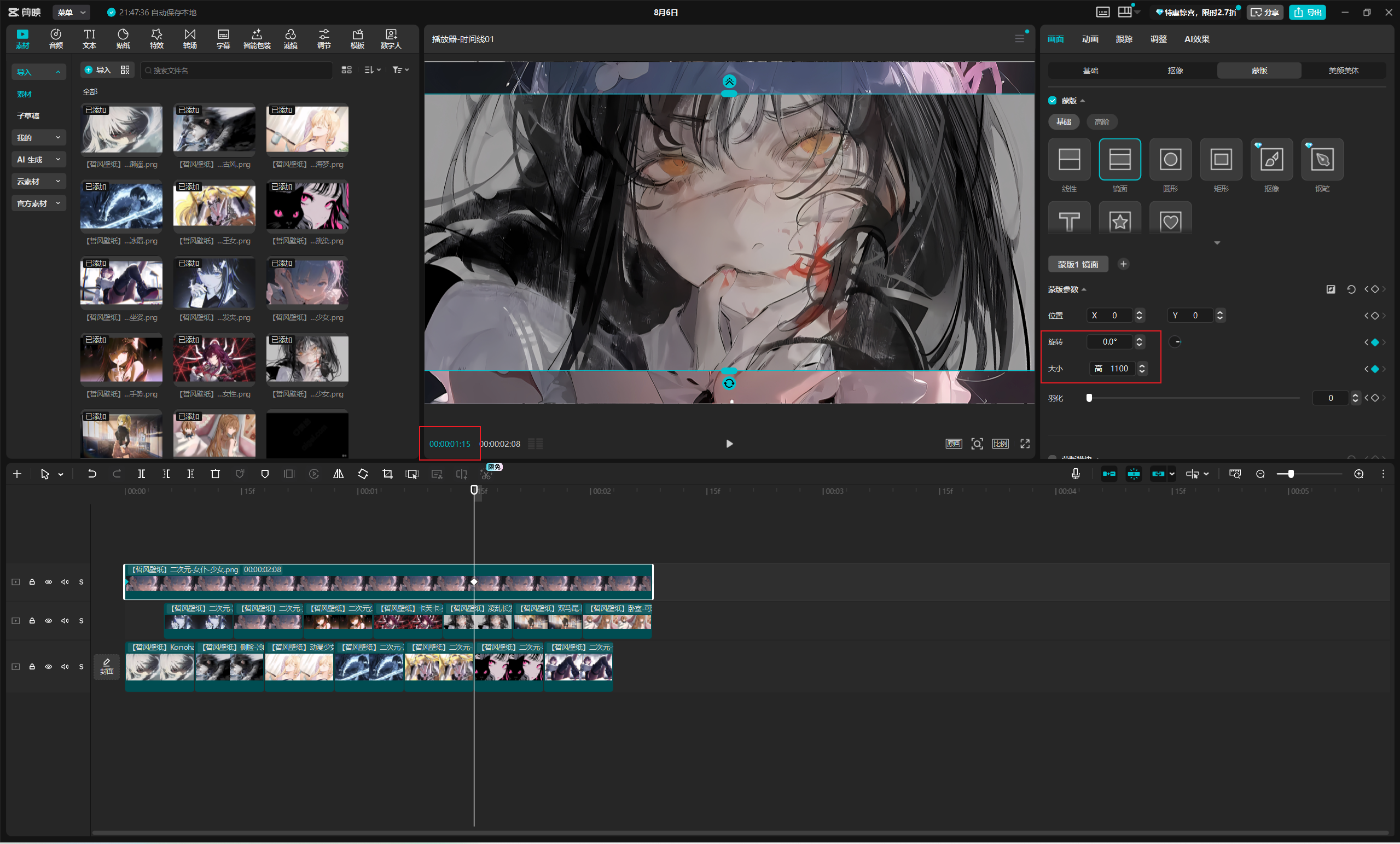Image resolution: width=1400 pixels, height=844 pixels.
Task: Expand more mask shapes arrow
Action: [x=1217, y=242]
